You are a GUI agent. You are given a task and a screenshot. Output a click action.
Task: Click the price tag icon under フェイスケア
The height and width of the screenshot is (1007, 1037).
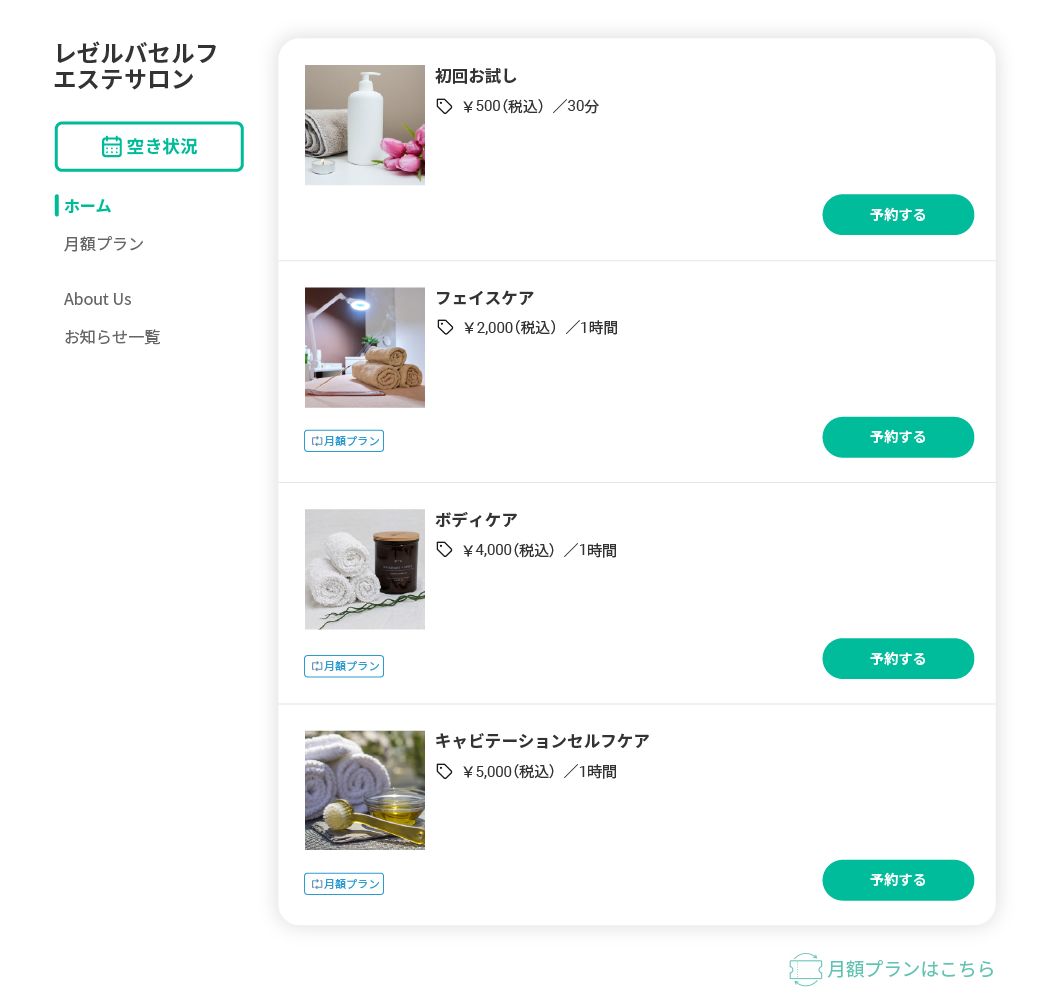click(445, 327)
